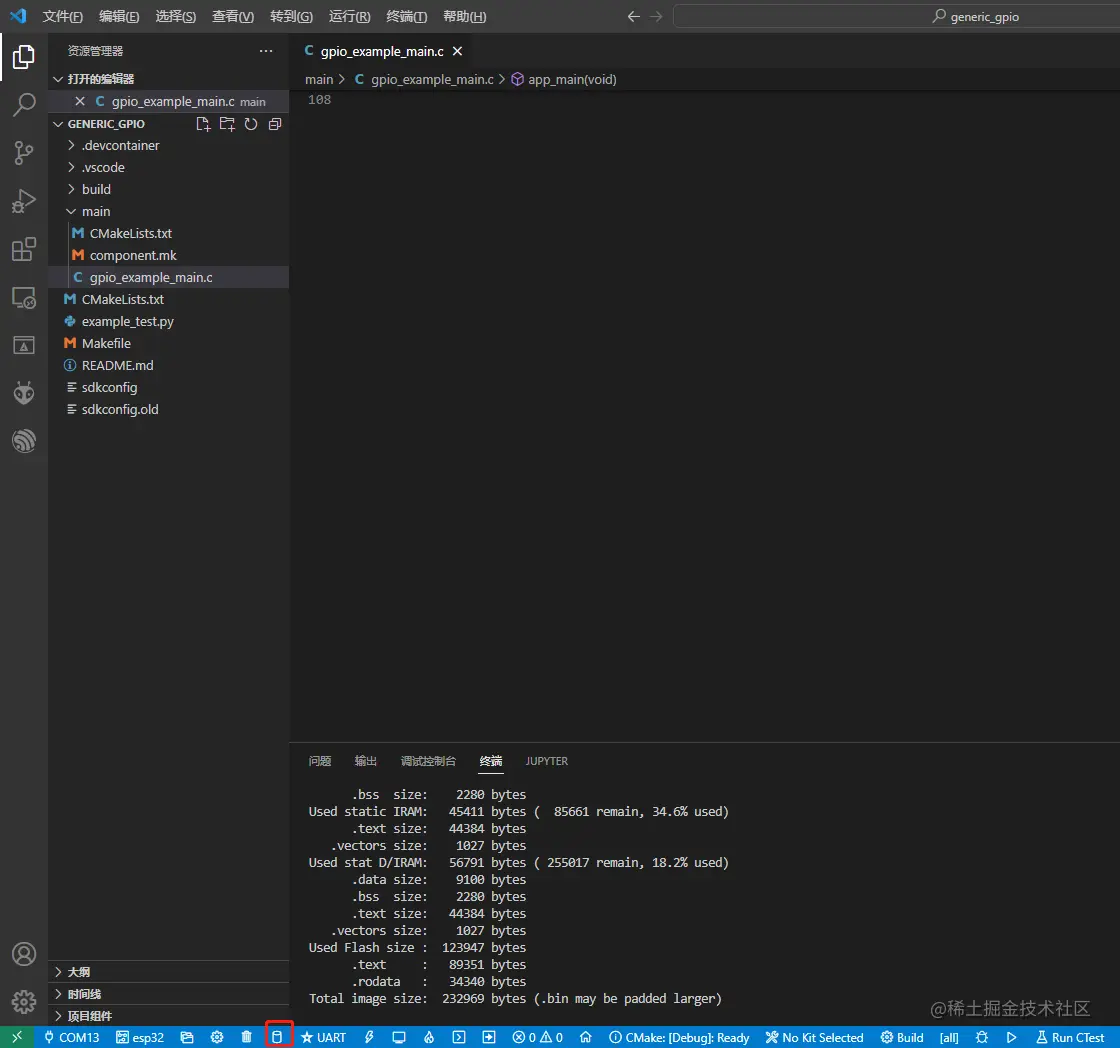Select the UART flash method
This screenshot has height=1048, width=1120.
(324, 1037)
